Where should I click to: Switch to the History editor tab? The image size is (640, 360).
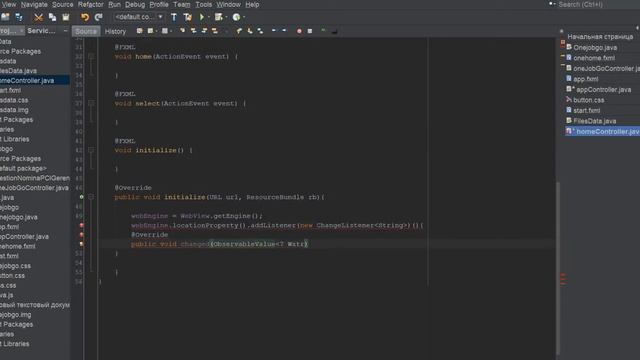pyautogui.click(x=115, y=31)
